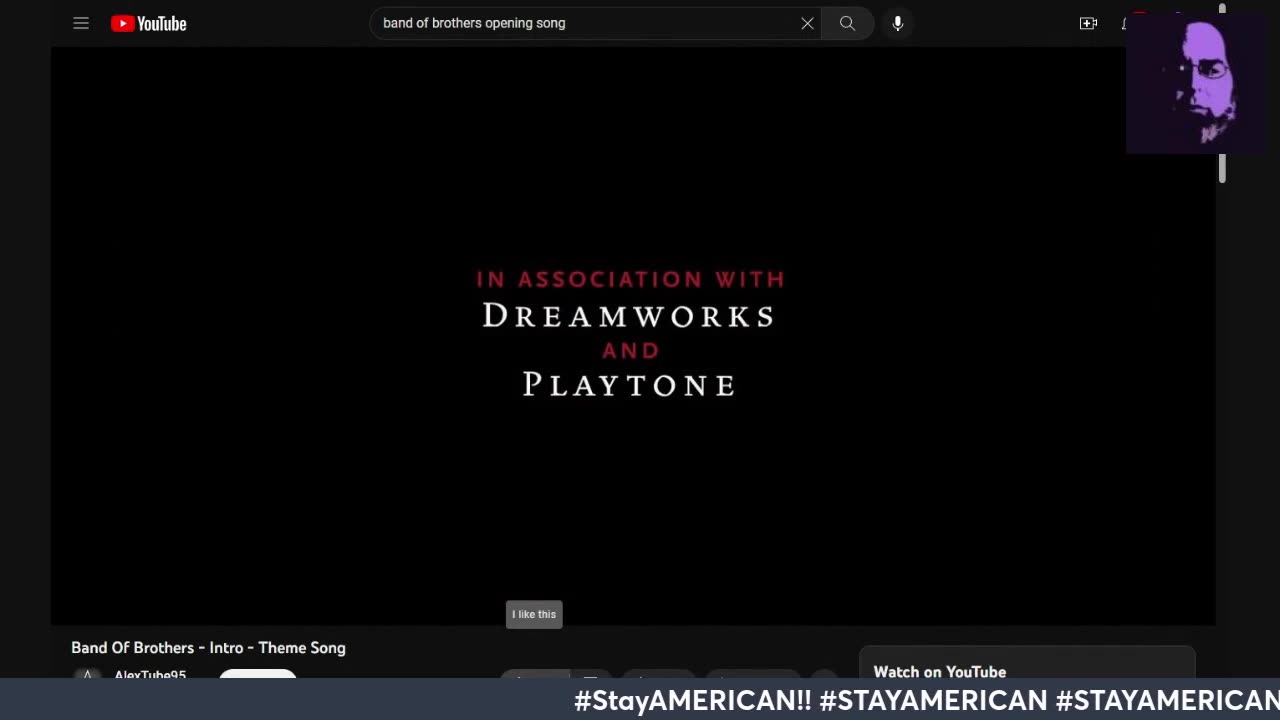Click the magnifier search button
The width and height of the screenshot is (1280, 720).
(x=848, y=23)
